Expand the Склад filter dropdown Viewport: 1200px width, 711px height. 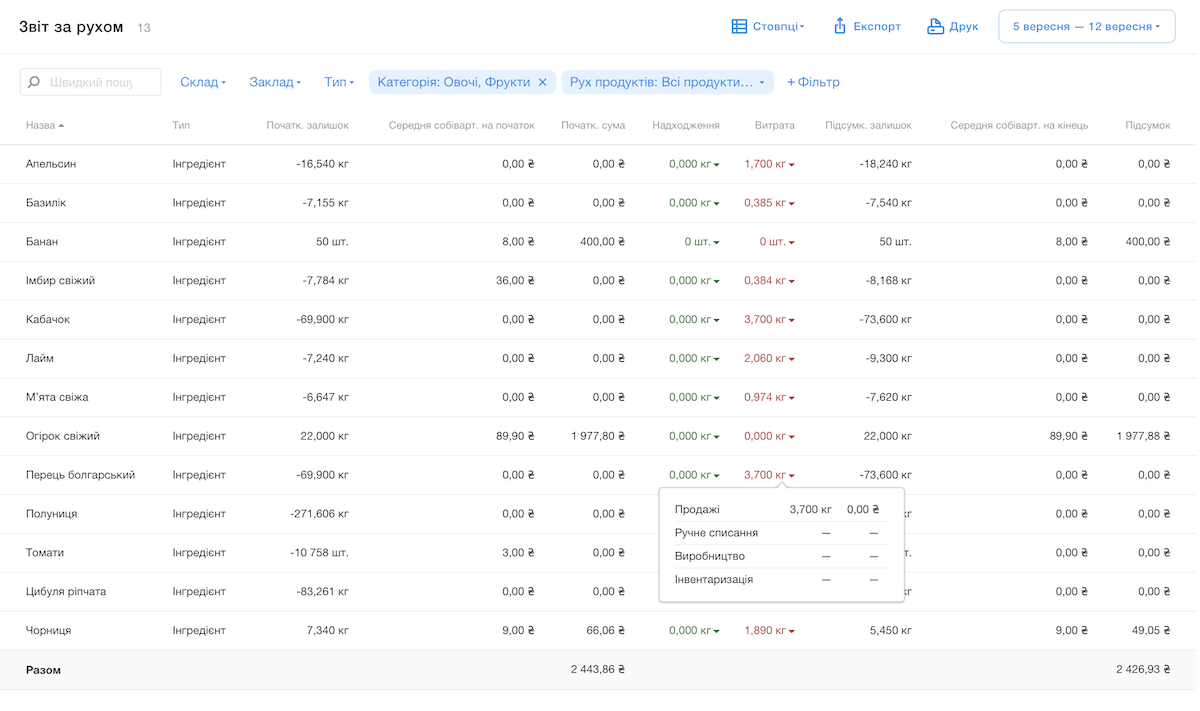tap(203, 83)
